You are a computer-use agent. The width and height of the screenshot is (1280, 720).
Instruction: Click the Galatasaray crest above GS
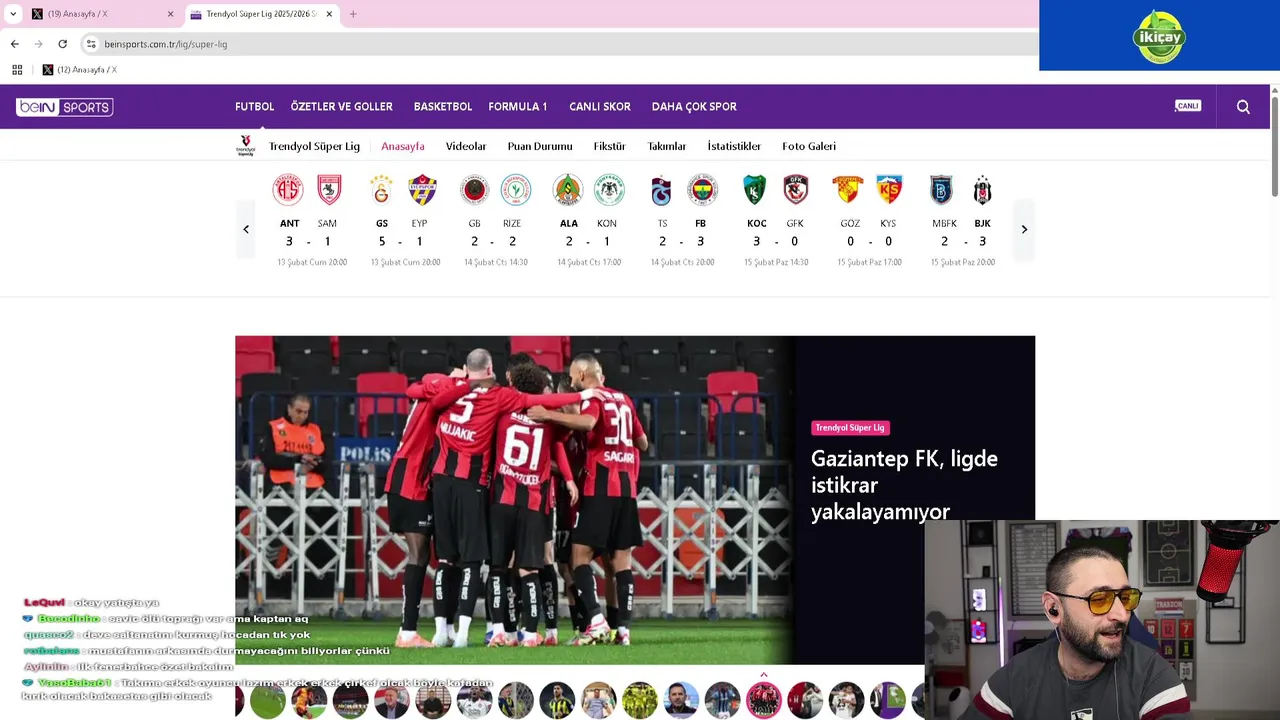click(x=381, y=190)
